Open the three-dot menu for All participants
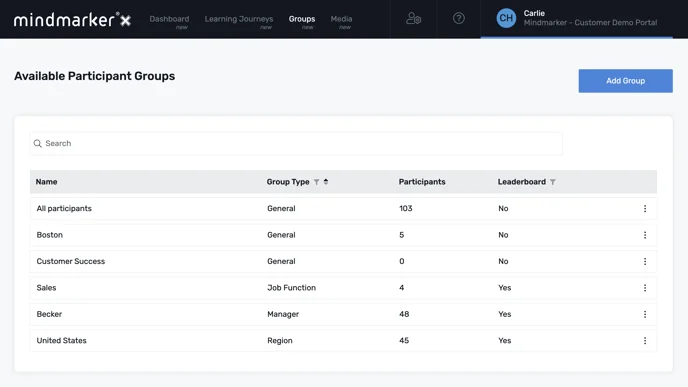 pyautogui.click(x=645, y=208)
